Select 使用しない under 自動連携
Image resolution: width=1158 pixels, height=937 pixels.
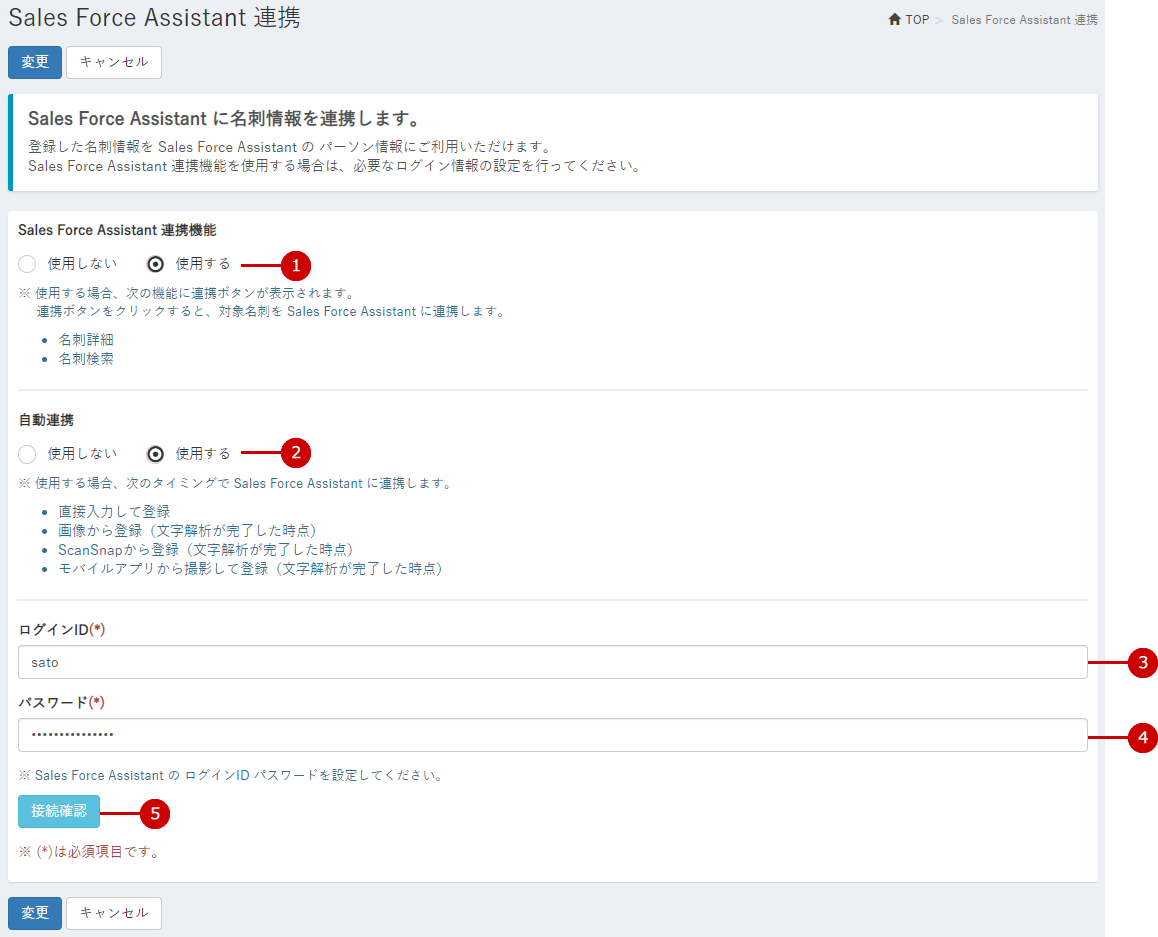tap(27, 453)
